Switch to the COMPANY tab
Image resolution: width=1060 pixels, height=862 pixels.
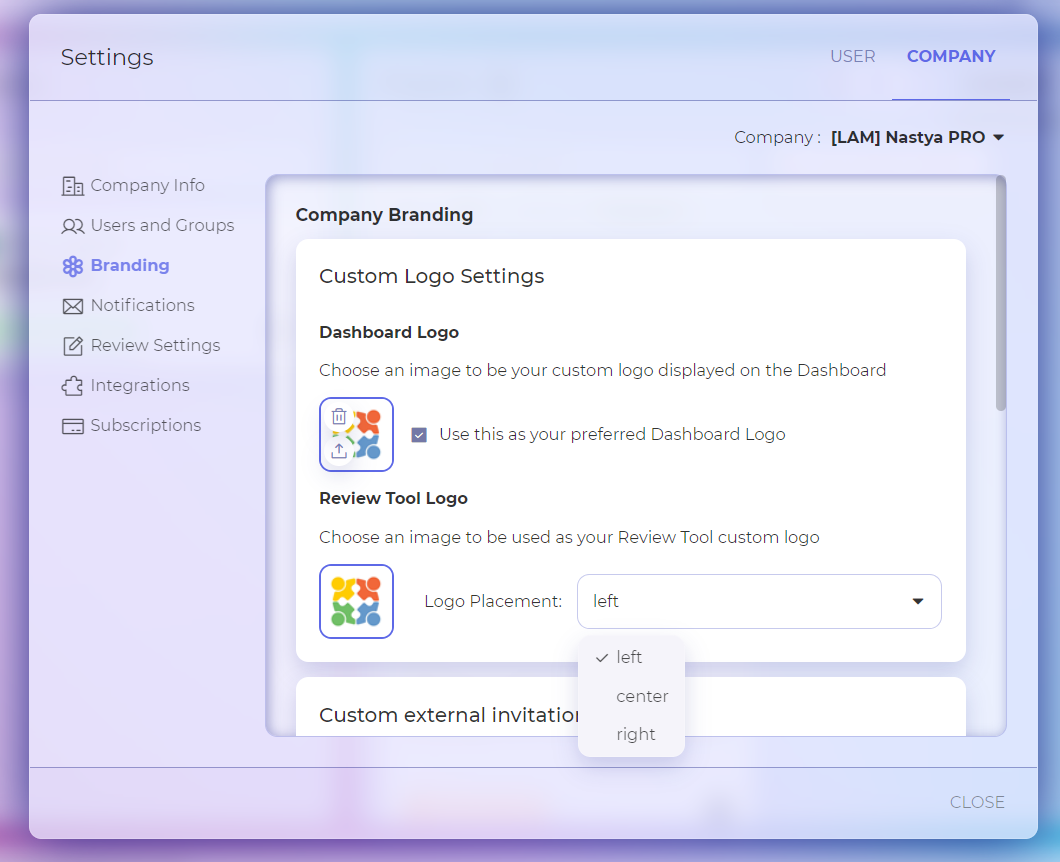950,56
